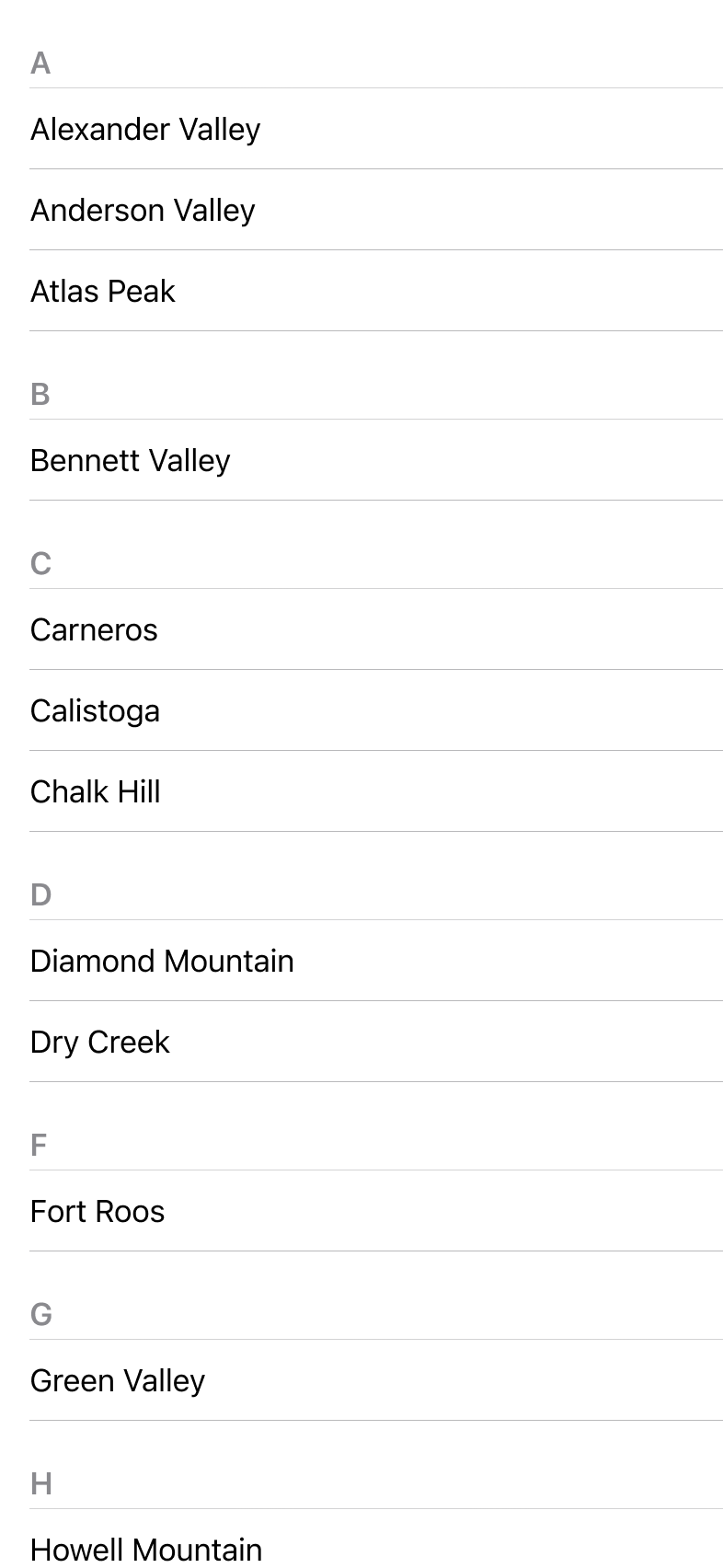Choose the Dry Creek entry
The image size is (723, 1568).
[99, 1043]
